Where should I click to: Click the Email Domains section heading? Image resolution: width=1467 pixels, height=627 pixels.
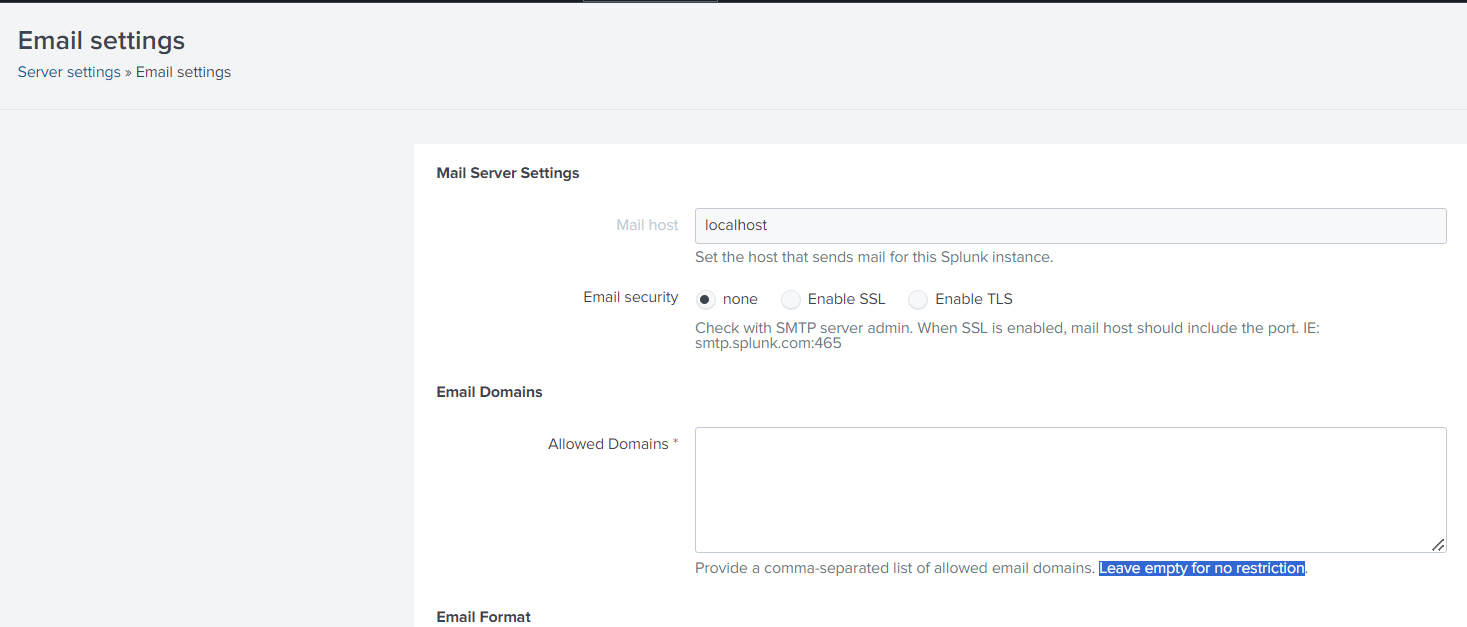tap(489, 392)
